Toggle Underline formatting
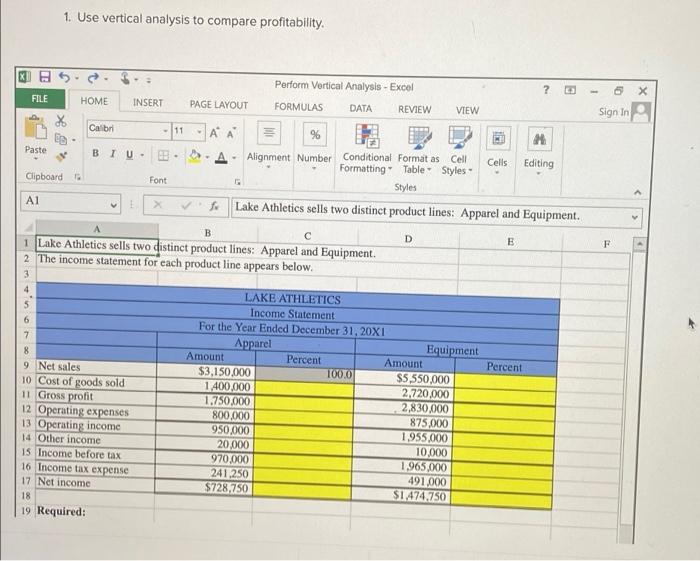 (129, 154)
